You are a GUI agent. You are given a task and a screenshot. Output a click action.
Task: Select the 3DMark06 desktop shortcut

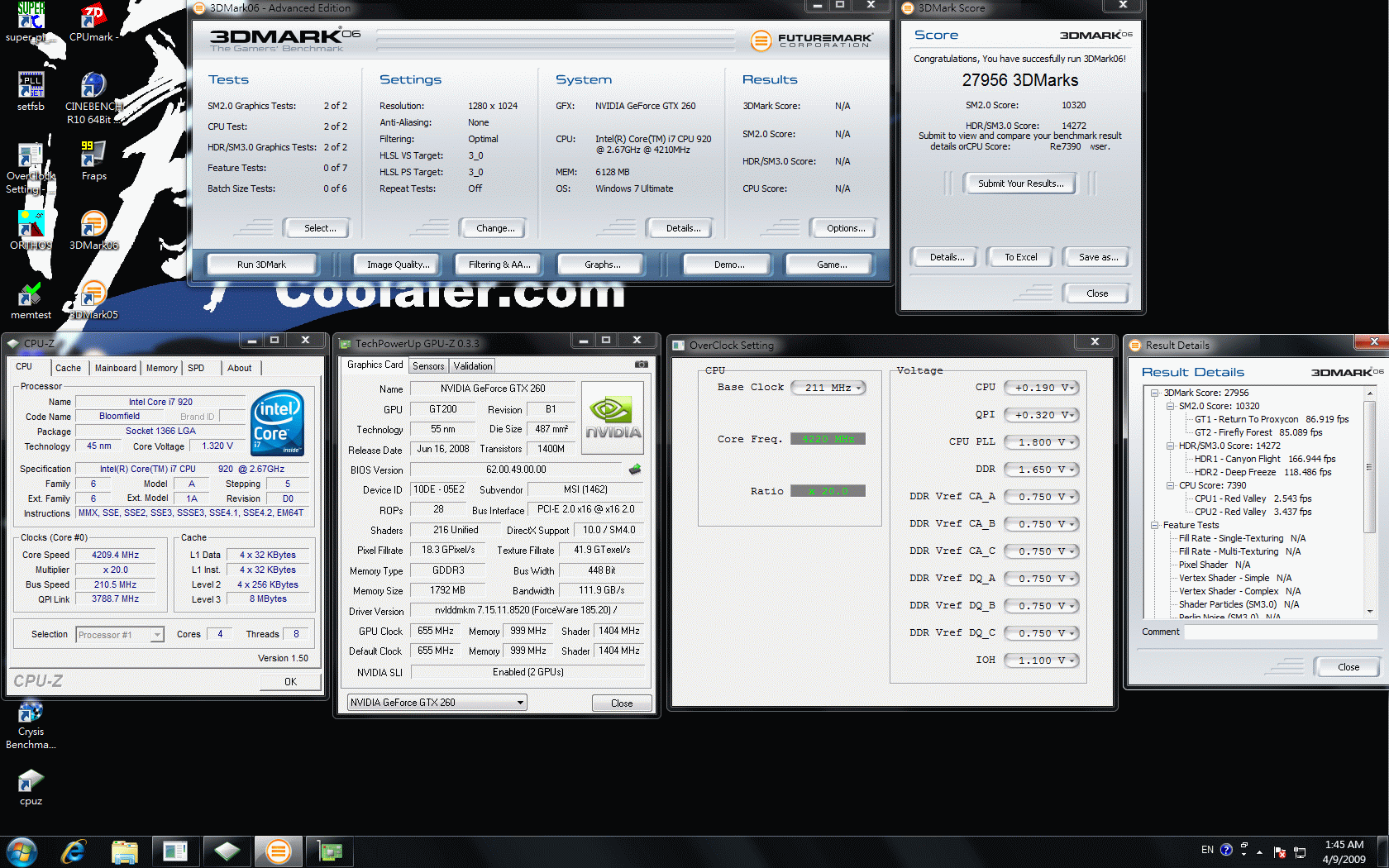tap(93, 231)
